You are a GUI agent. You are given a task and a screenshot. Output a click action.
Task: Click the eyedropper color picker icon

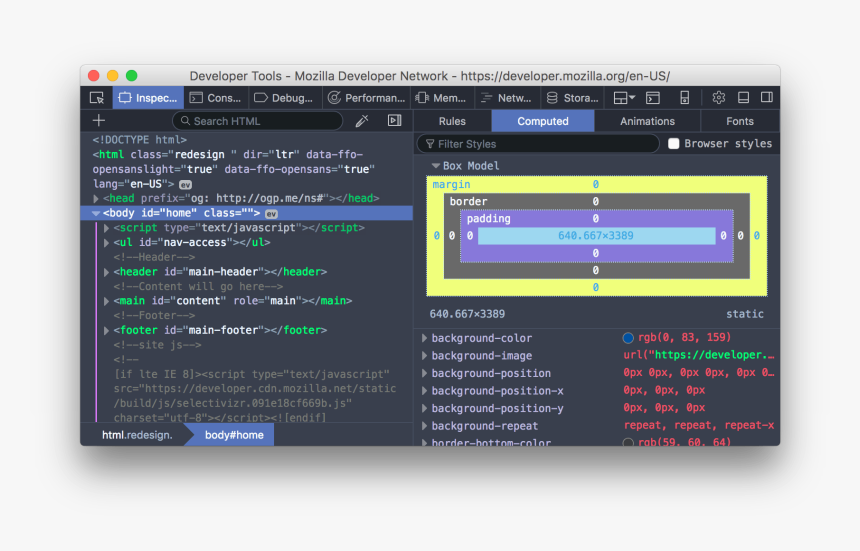coord(362,121)
